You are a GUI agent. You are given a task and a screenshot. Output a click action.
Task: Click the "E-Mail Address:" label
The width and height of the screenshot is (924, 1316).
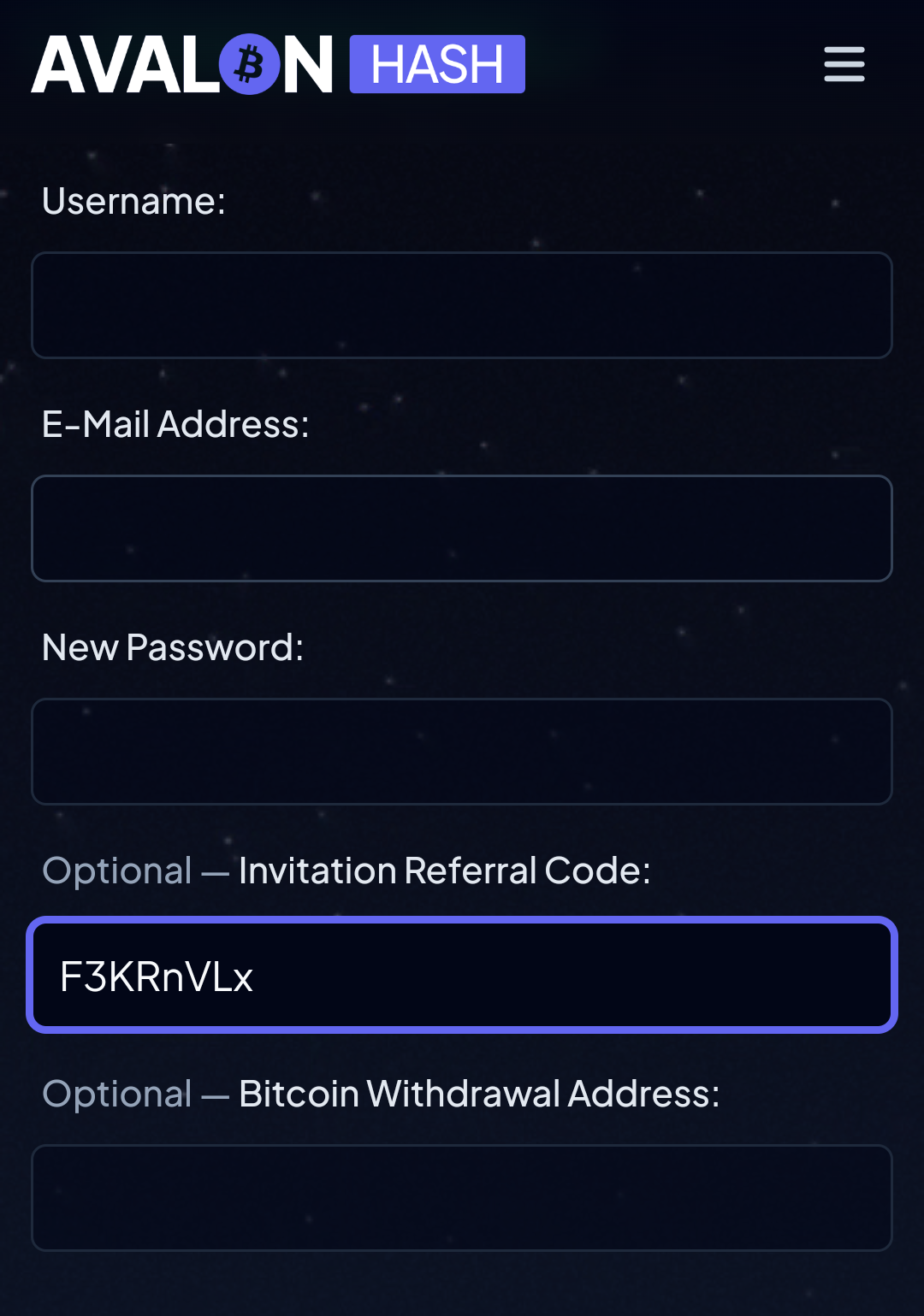pyautogui.click(x=175, y=424)
